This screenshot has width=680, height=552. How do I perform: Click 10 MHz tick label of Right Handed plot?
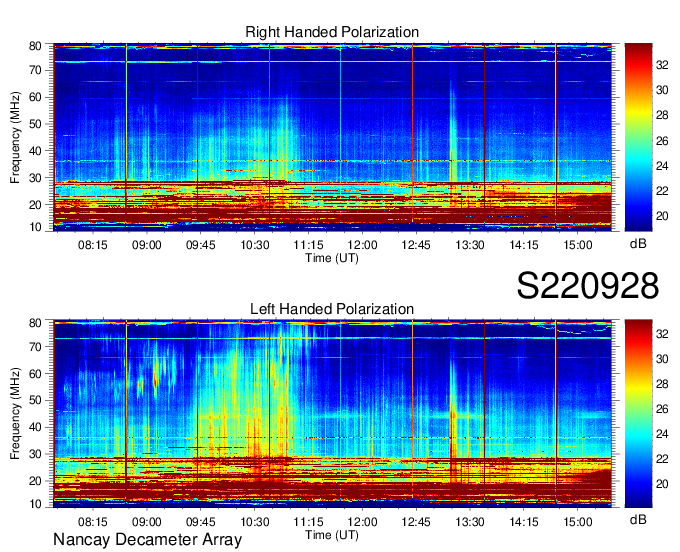[x=35, y=227]
